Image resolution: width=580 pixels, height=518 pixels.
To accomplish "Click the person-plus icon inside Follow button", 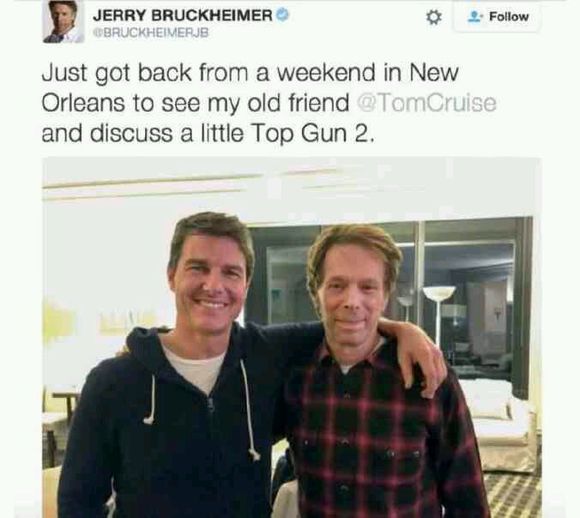I will [475, 17].
